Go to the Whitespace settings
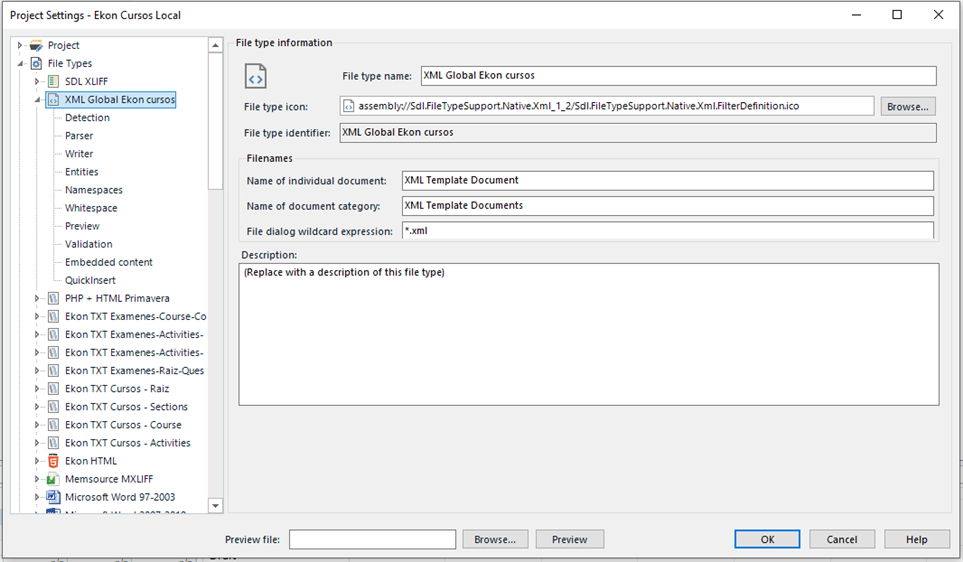963x562 pixels. pyautogui.click(x=91, y=208)
